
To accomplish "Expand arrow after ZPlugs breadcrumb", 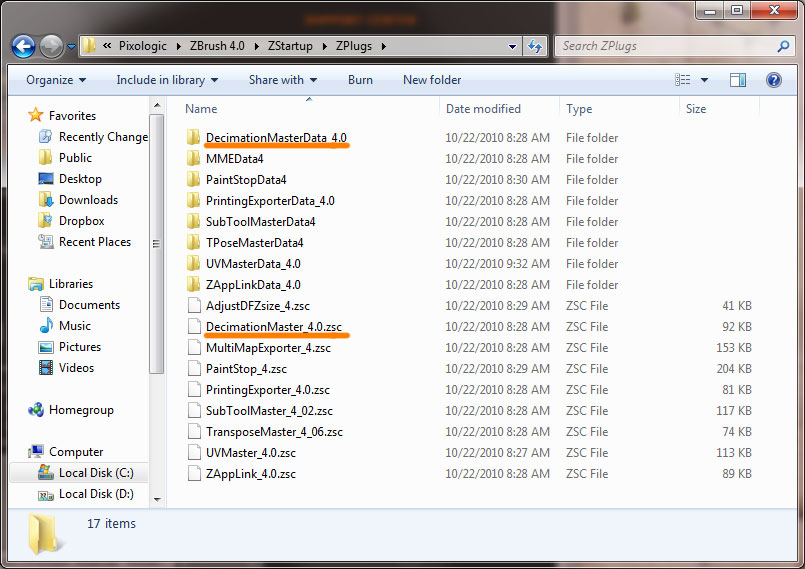I will [384, 47].
